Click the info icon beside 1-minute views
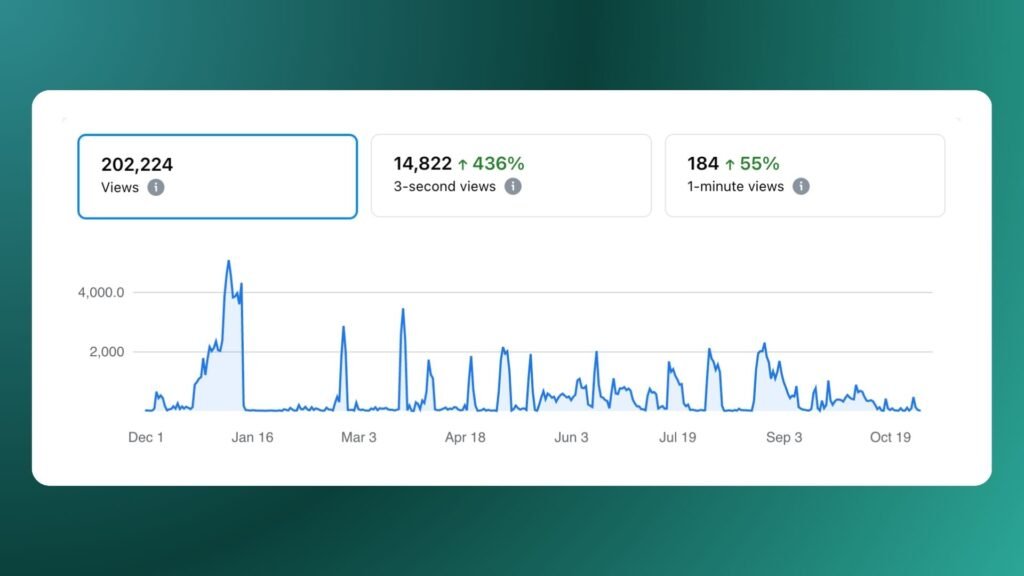 800,186
